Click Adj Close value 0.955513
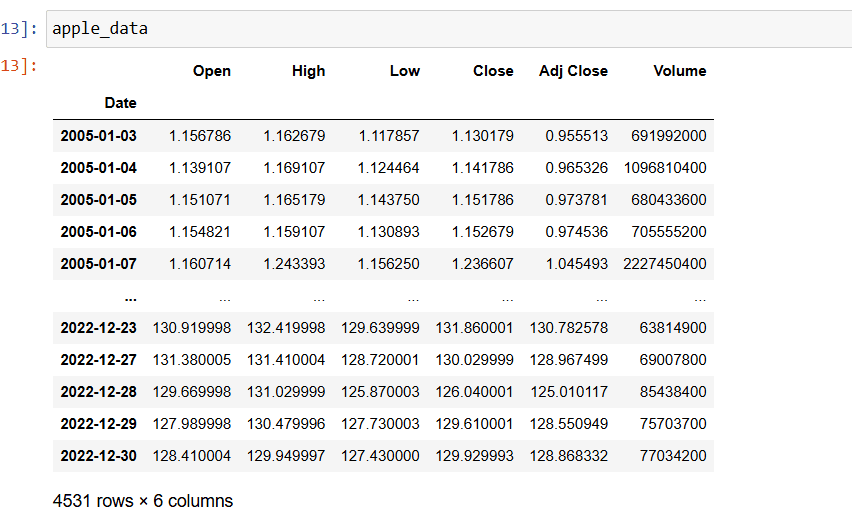852x516 pixels. pos(577,136)
